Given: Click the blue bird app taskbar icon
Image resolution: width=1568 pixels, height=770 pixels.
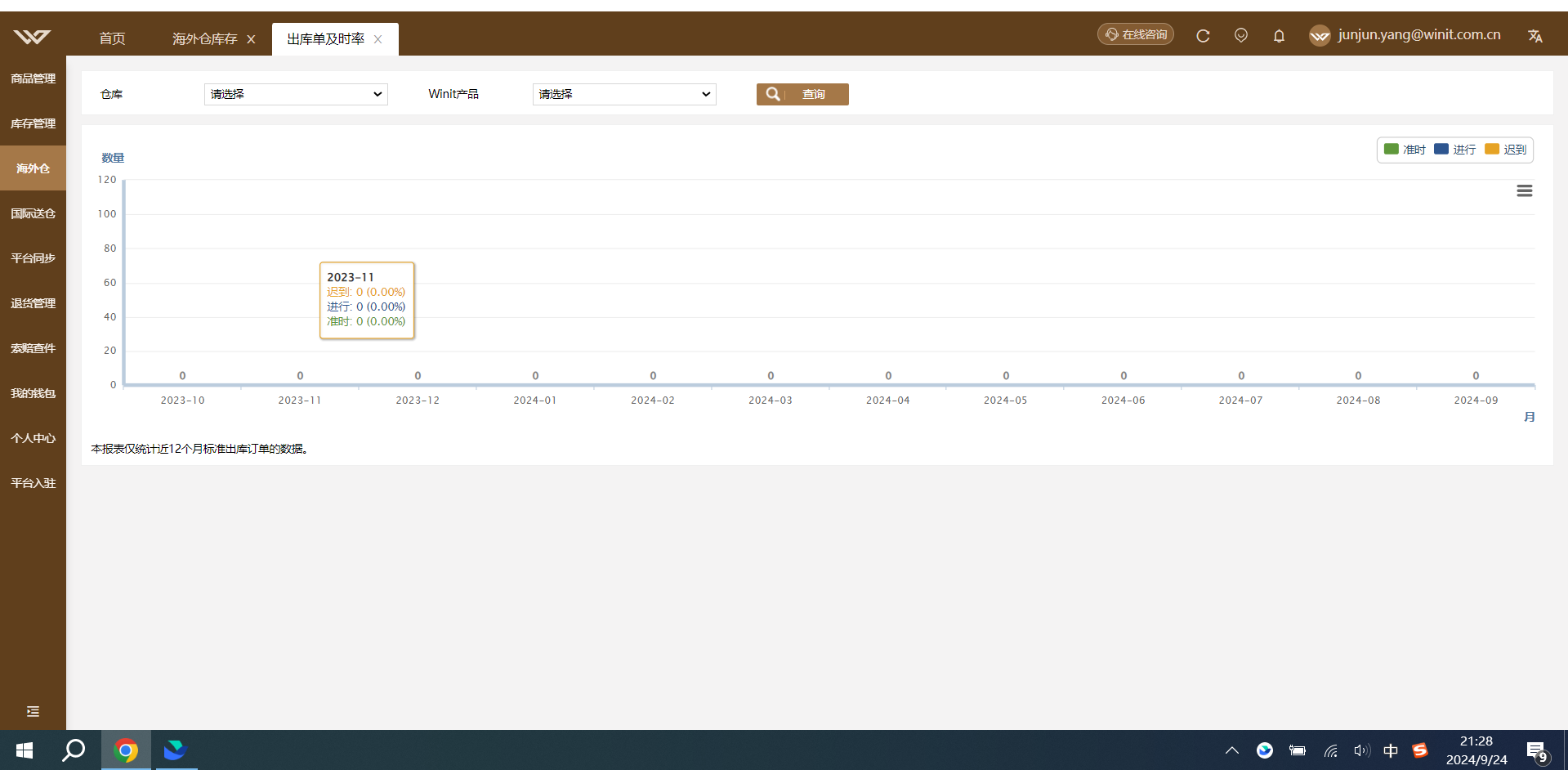Looking at the screenshot, I should pos(175,750).
